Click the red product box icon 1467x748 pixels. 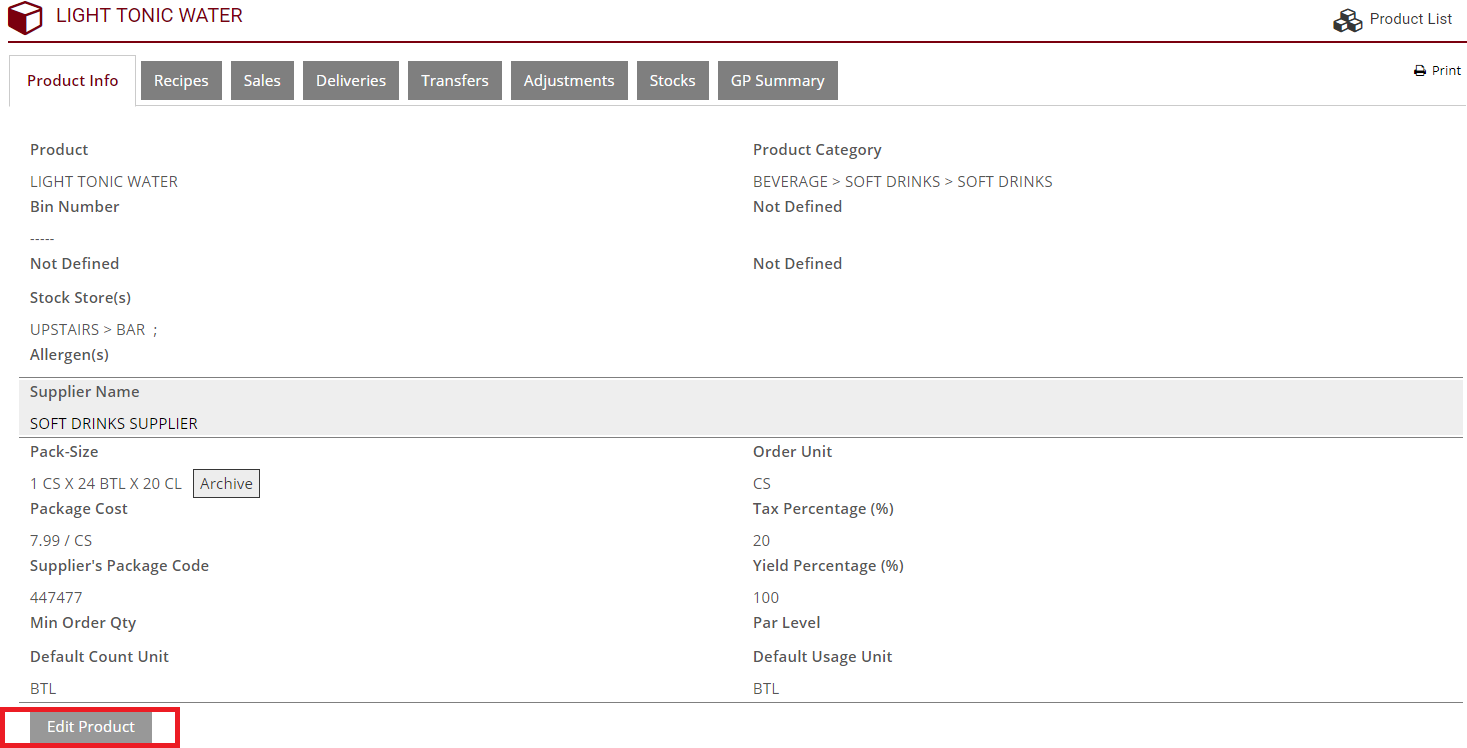pyautogui.click(x=25, y=18)
